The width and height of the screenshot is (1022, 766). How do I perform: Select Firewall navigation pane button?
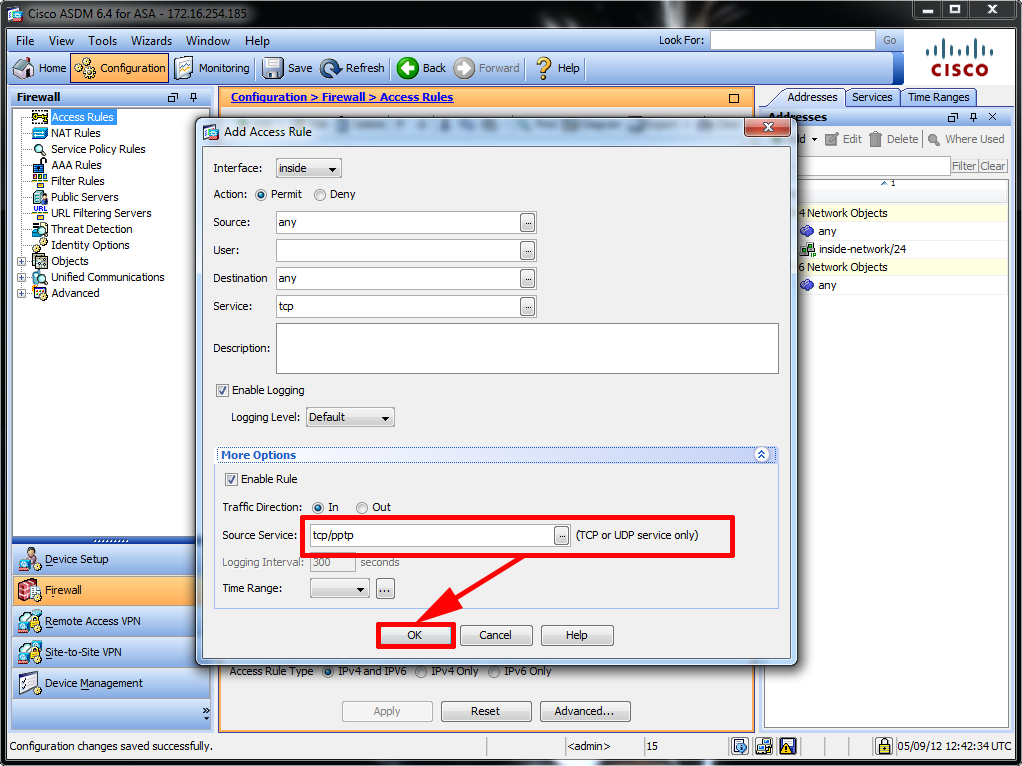104,590
